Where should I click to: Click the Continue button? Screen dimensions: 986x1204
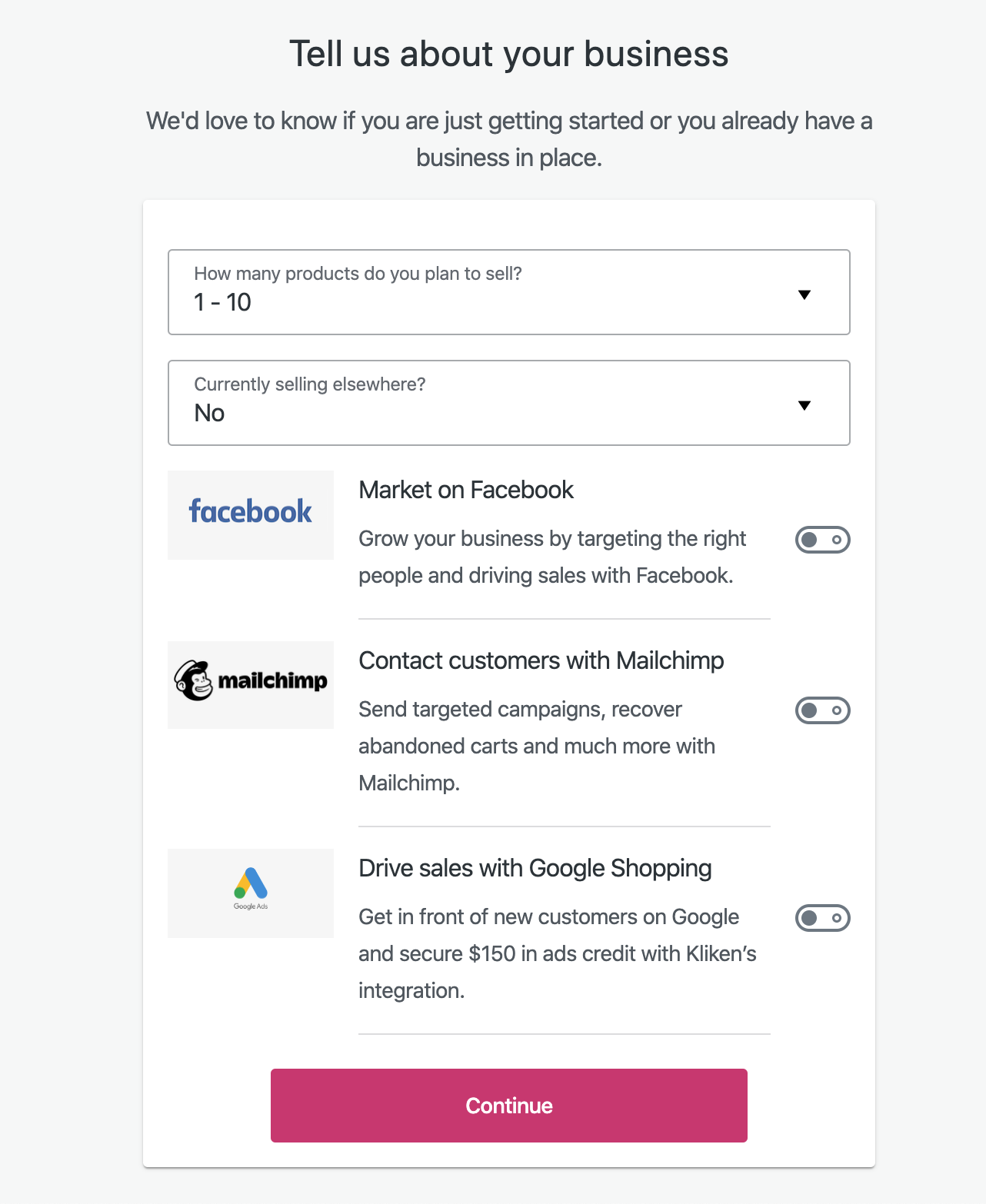[509, 1106]
